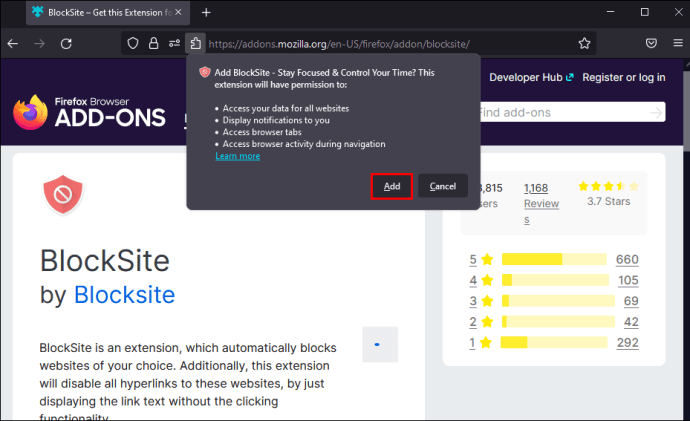Viewport: 690px width, 421px height.
Task: Open a new tab with the plus button
Action: [x=206, y=13]
